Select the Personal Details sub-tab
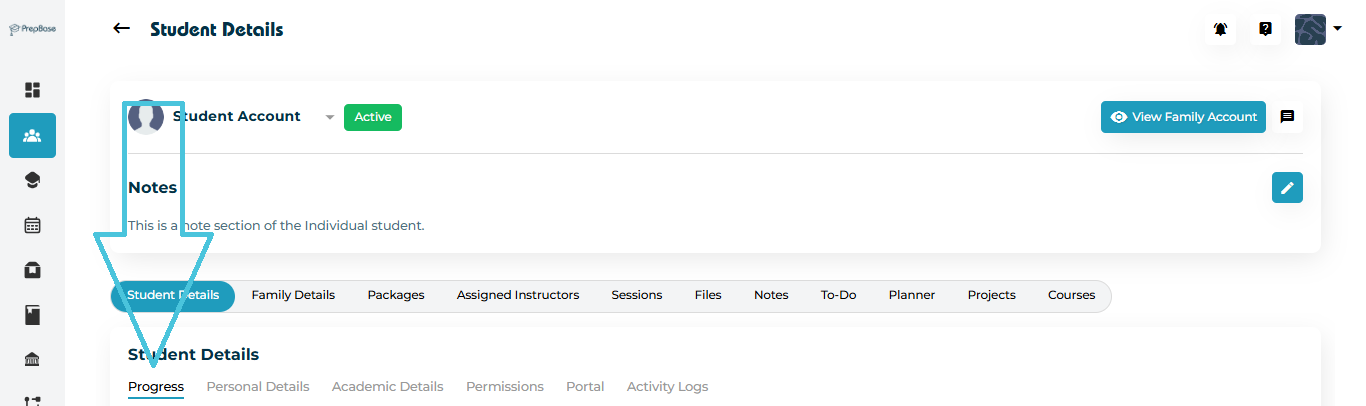This screenshot has height=406, width=1366. [x=258, y=387]
